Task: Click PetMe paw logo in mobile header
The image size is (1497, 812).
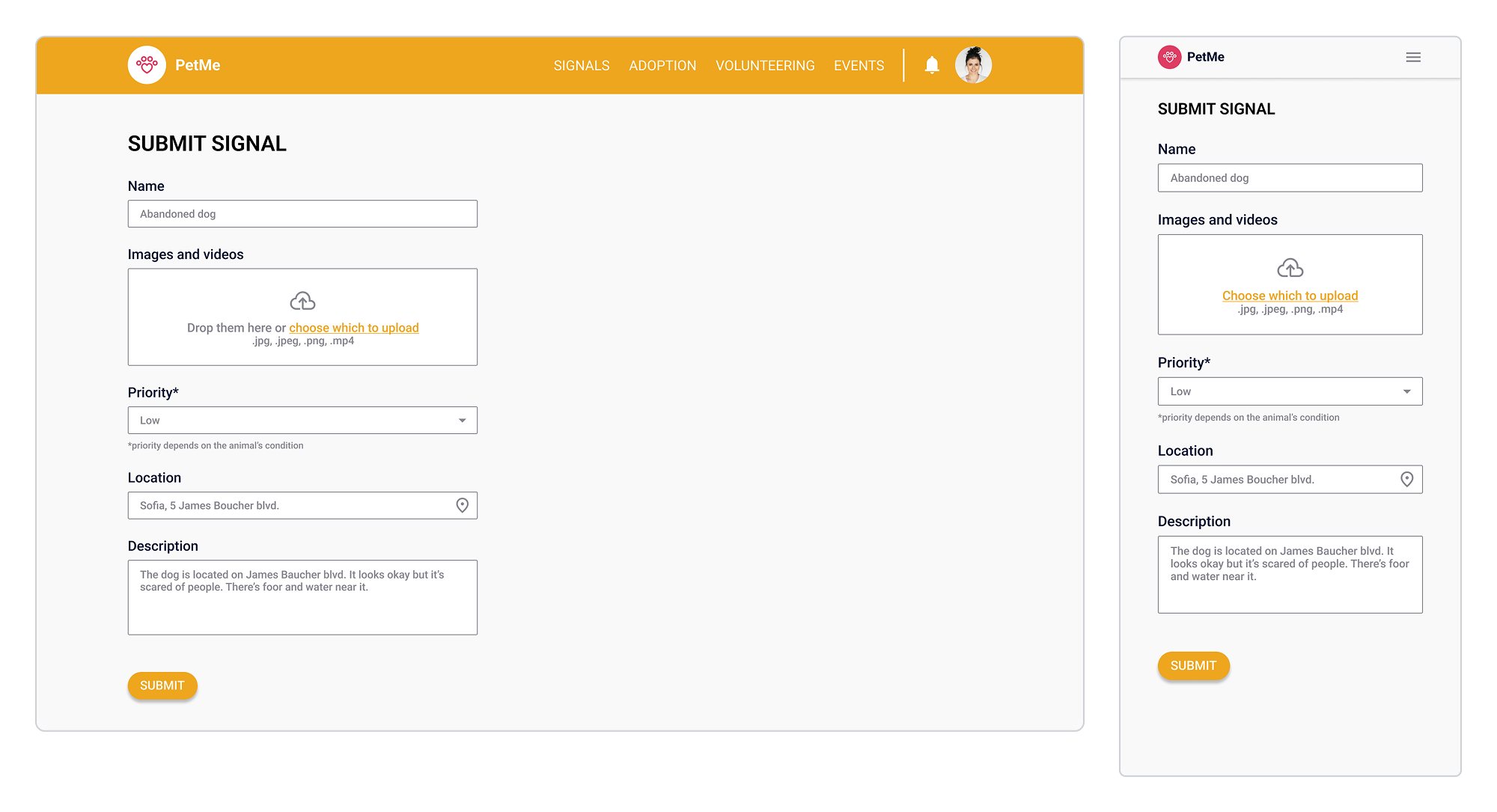Action: pyautogui.click(x=1169, y=57)
